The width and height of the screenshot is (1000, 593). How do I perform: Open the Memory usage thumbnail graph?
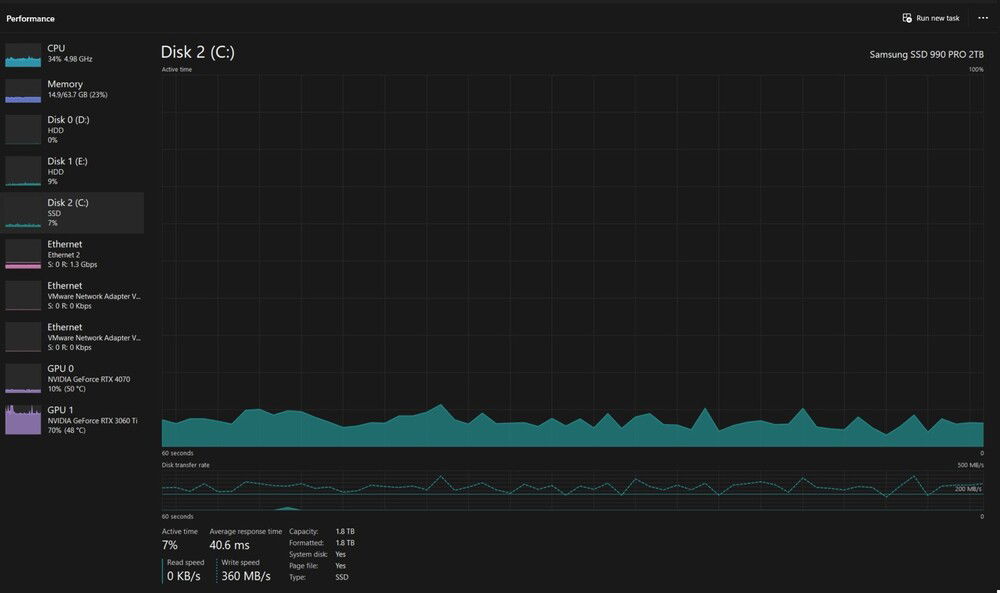pos(23,90)
